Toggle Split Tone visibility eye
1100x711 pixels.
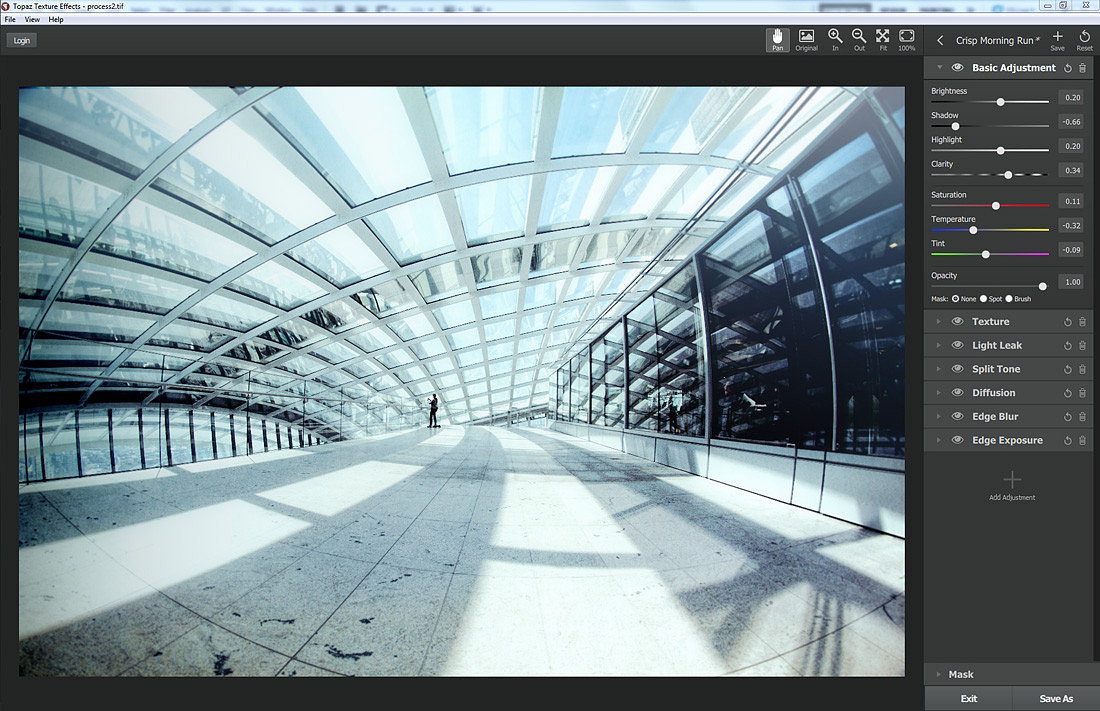pyautogui.click(x=957, y=368)
